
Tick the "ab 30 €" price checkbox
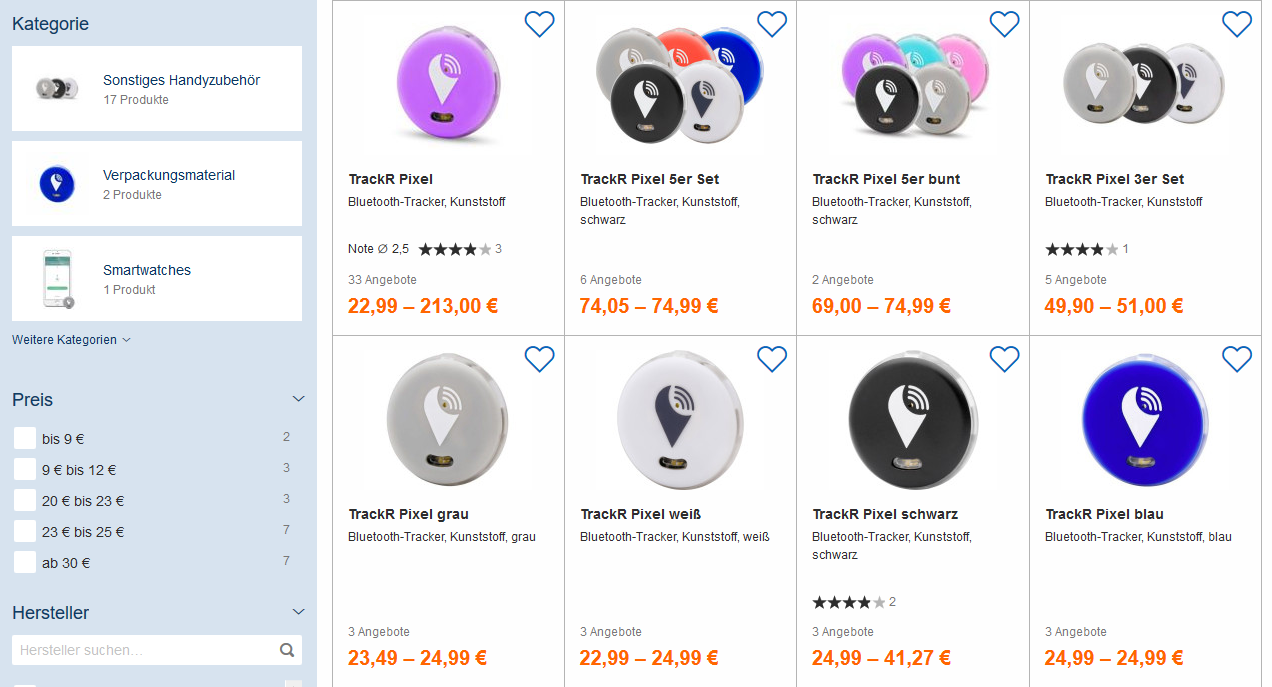(x=25, y=562)
